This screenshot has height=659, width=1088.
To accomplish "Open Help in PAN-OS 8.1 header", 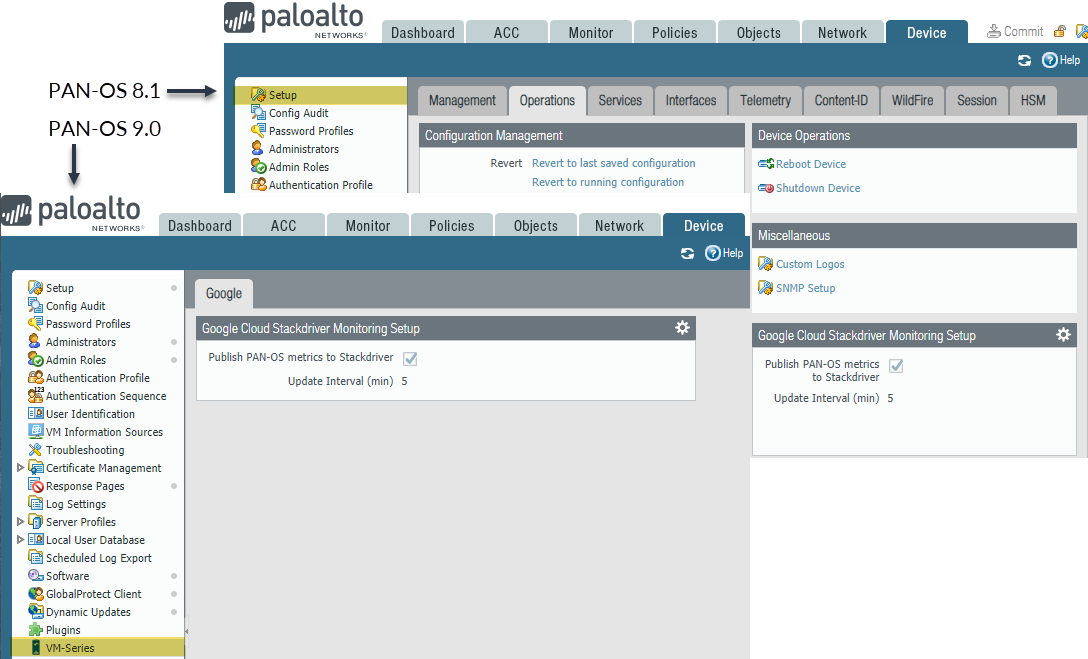I will coord(1061,60).
